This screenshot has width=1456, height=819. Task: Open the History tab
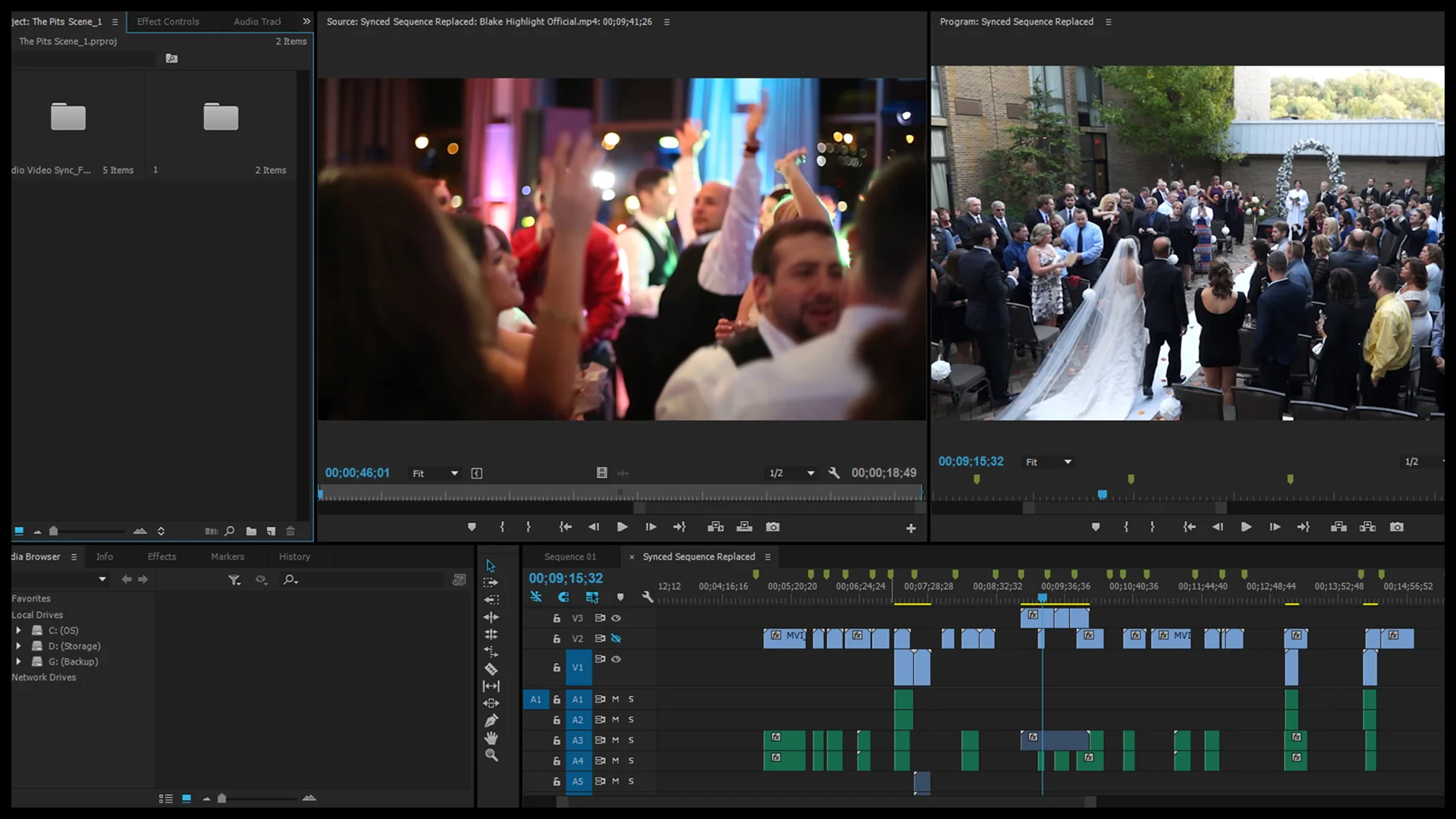point(294,557)
